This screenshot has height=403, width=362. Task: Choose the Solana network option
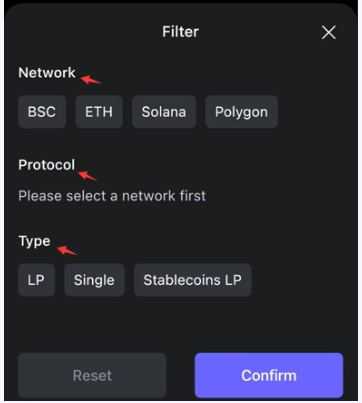tap(164, 112)
